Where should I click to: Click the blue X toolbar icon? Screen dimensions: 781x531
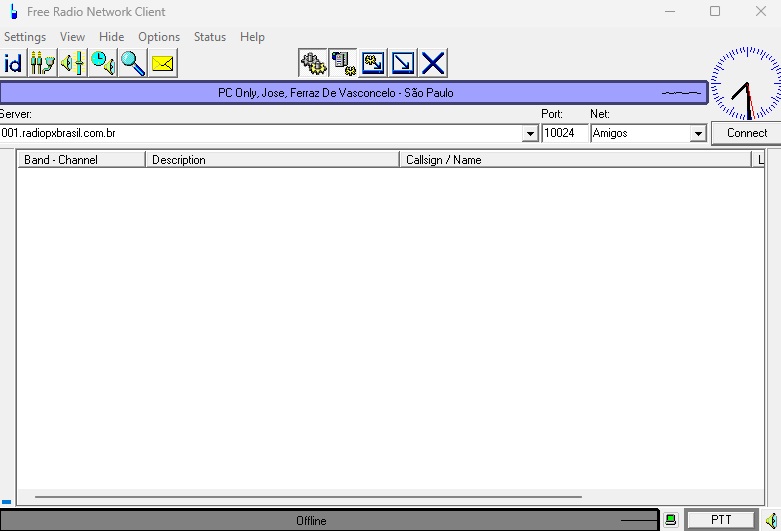pyautogui.click(x=433, y=63)
